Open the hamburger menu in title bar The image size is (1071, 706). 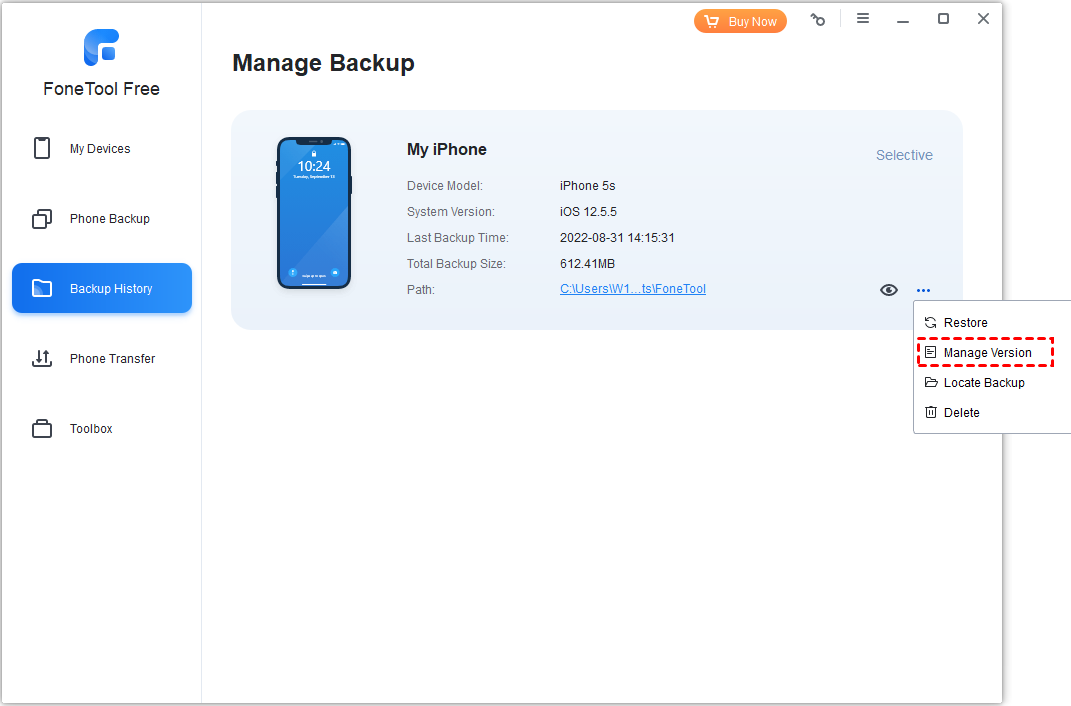pyautogui.click(x=863, y=19)
